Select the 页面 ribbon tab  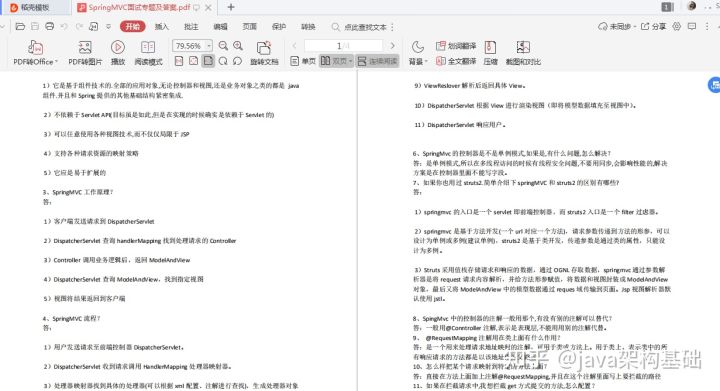pyautogui.click(x=249, y=27)
